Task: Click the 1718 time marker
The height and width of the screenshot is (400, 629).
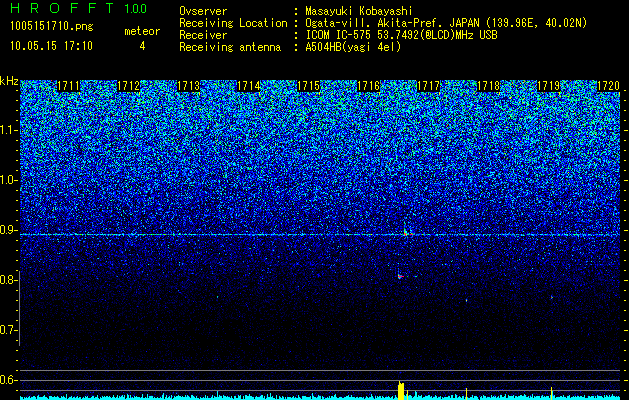Action: [x=489, y=86]
